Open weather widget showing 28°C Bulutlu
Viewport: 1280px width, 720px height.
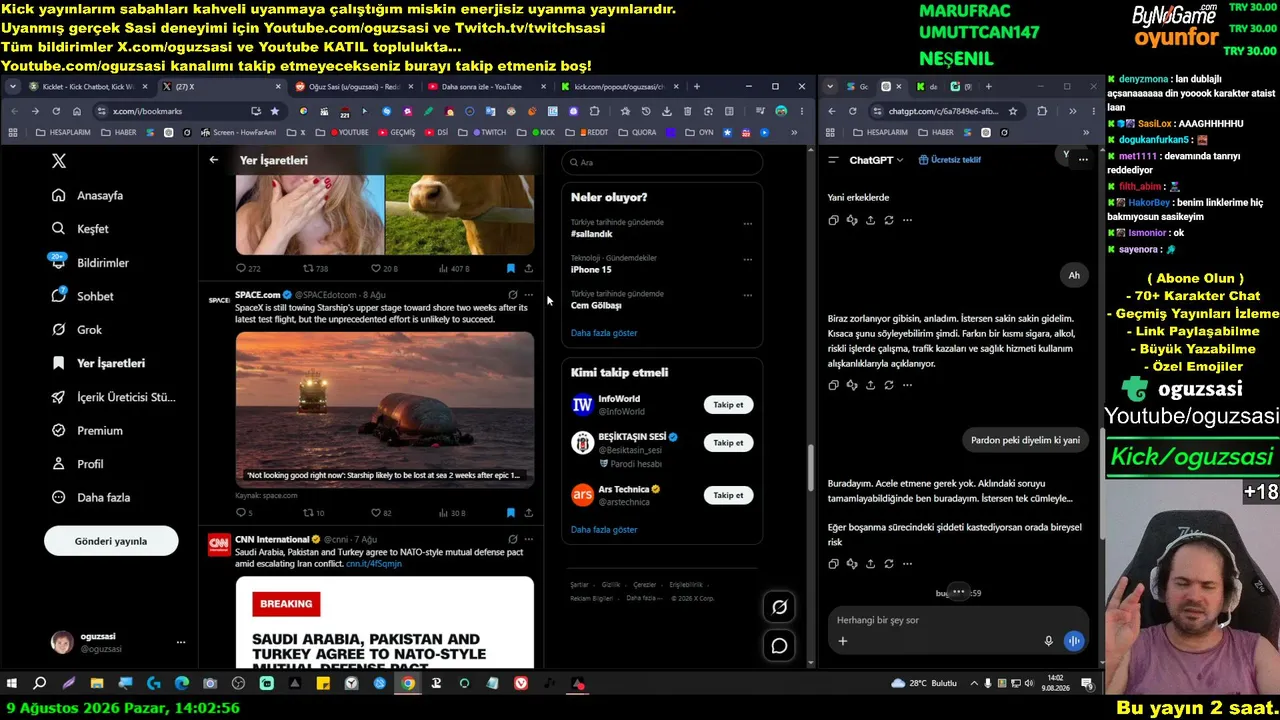click(x=923, y=684)
